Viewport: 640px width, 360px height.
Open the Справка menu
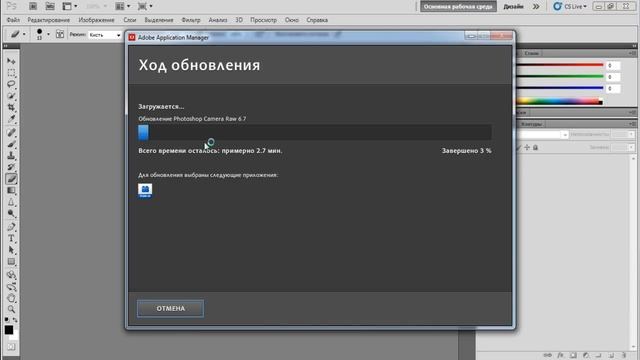point(317,20)
